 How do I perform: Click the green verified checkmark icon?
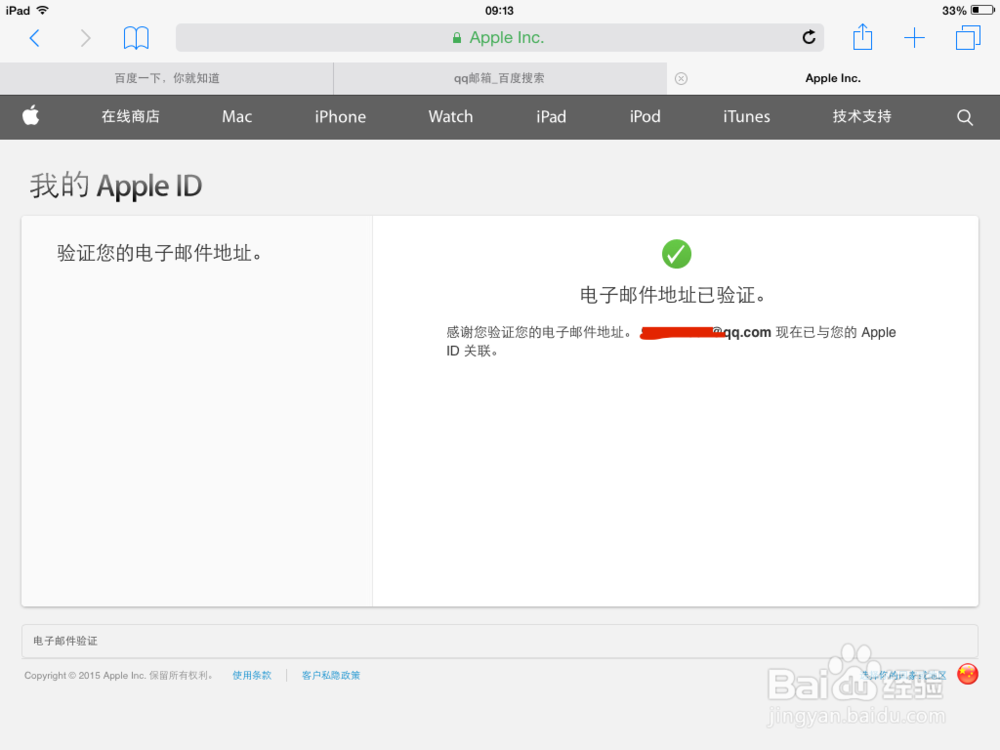(676, 254)
